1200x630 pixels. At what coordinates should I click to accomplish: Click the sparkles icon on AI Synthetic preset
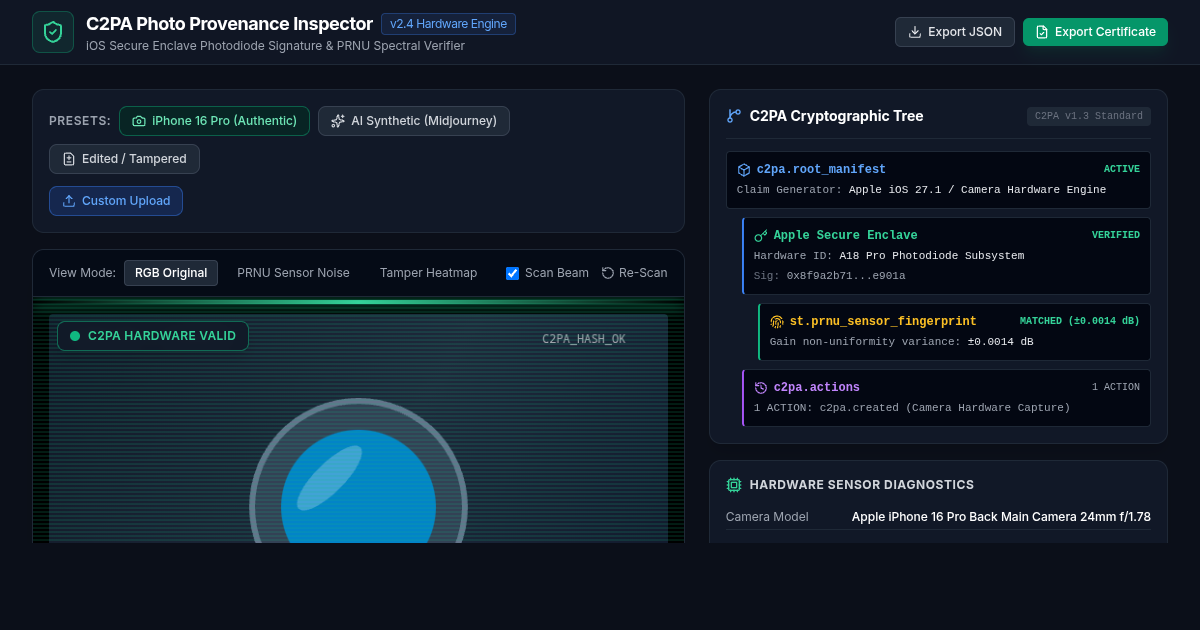pyautogui.click(x=338, y=121)
